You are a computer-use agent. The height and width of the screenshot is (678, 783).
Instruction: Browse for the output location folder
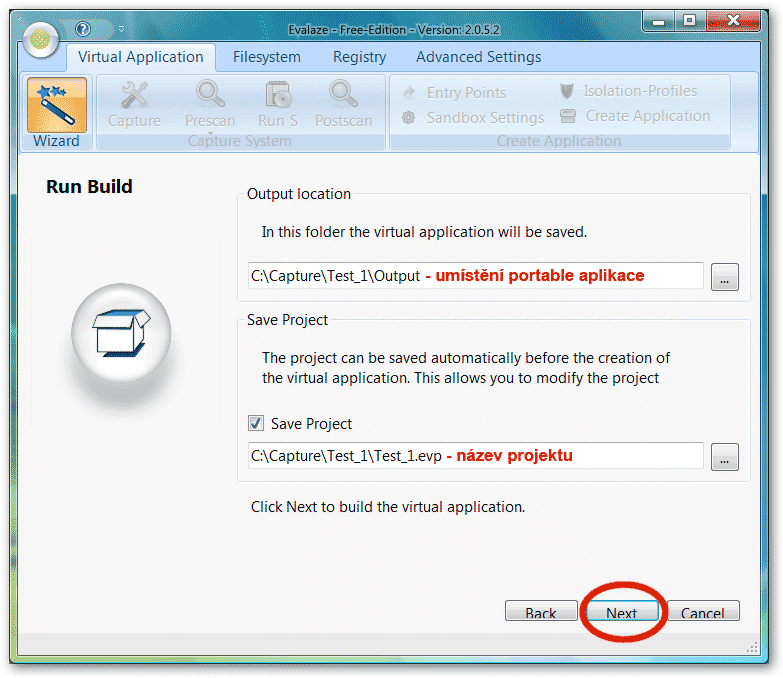pyautogui.click(x=725, y=277)
